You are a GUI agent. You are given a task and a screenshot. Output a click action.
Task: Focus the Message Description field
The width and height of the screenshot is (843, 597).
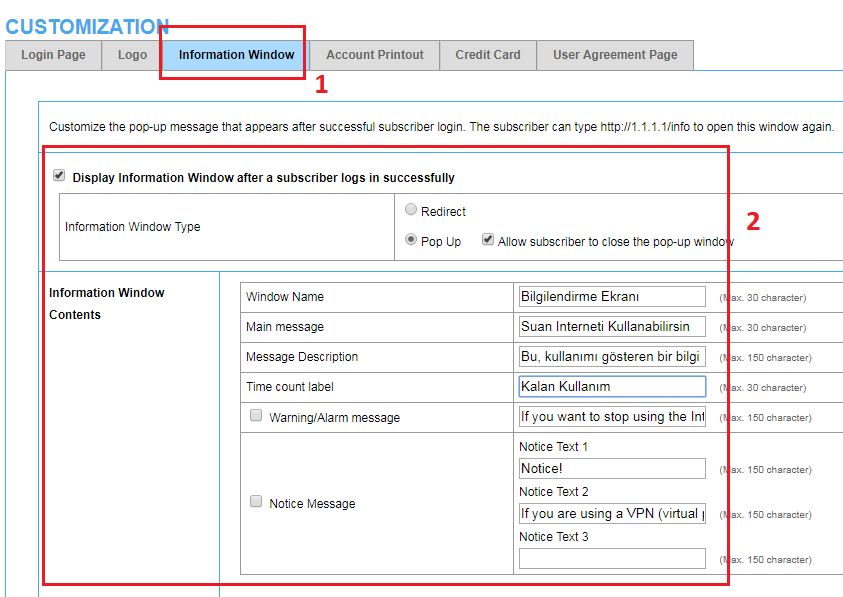612,357
